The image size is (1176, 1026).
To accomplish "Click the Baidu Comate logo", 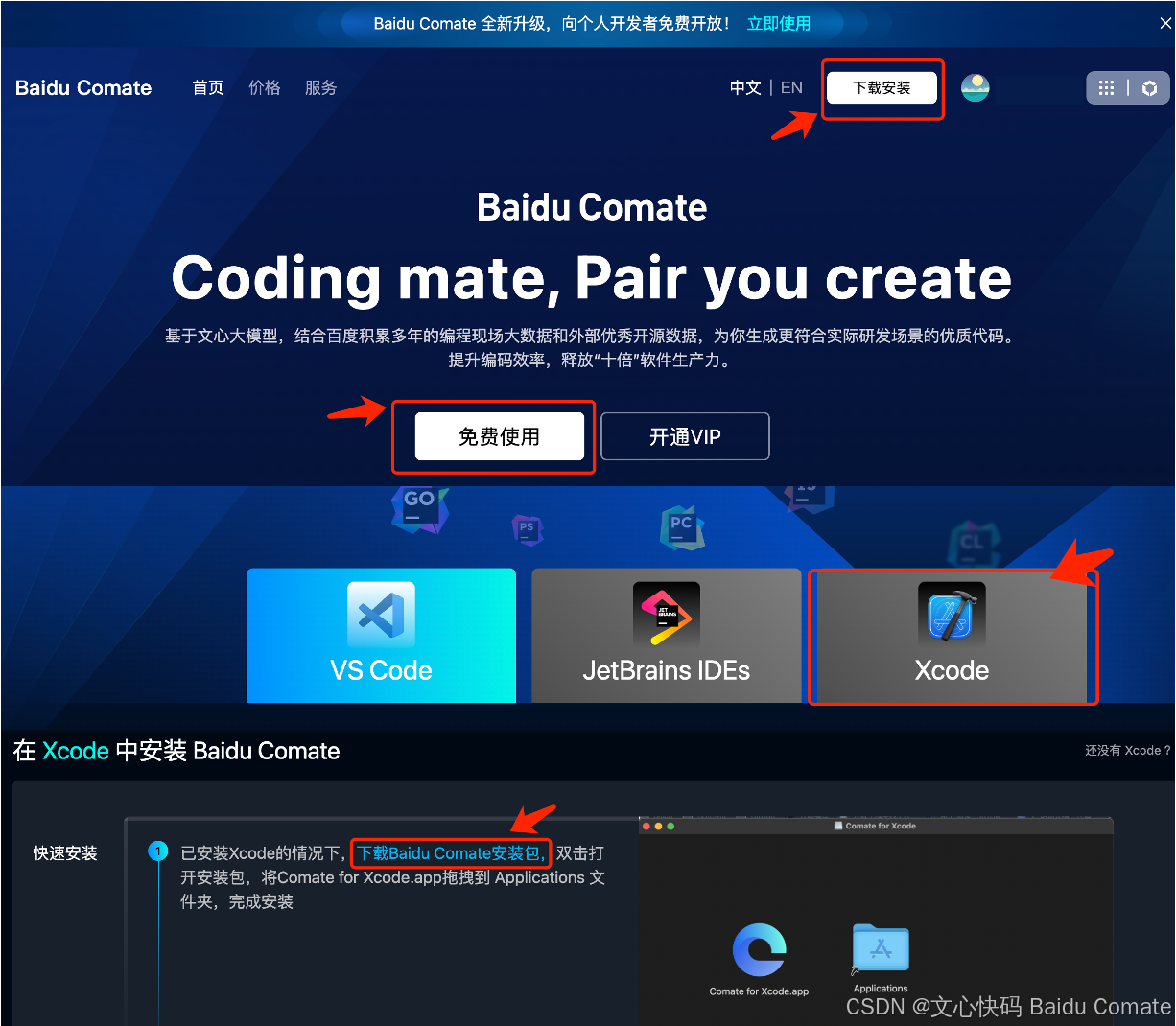I will click(x=83, y=88).
